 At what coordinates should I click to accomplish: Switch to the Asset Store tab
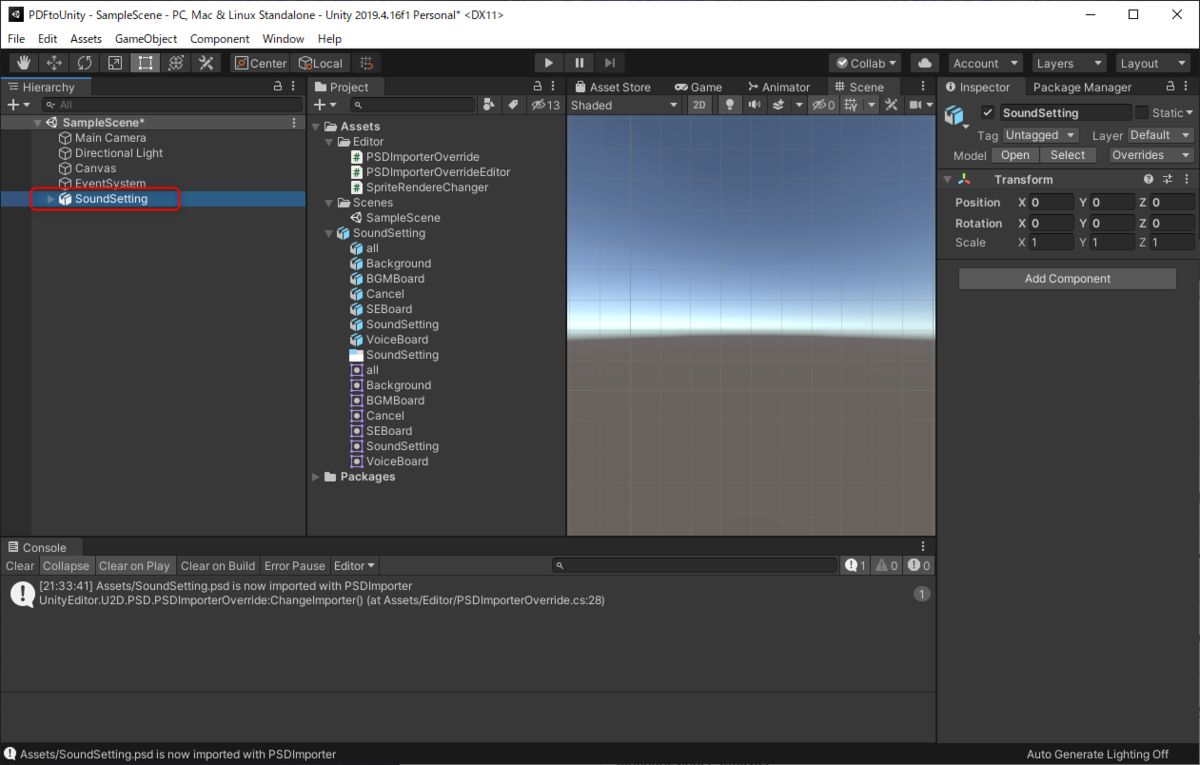click(x=612, y=87)
